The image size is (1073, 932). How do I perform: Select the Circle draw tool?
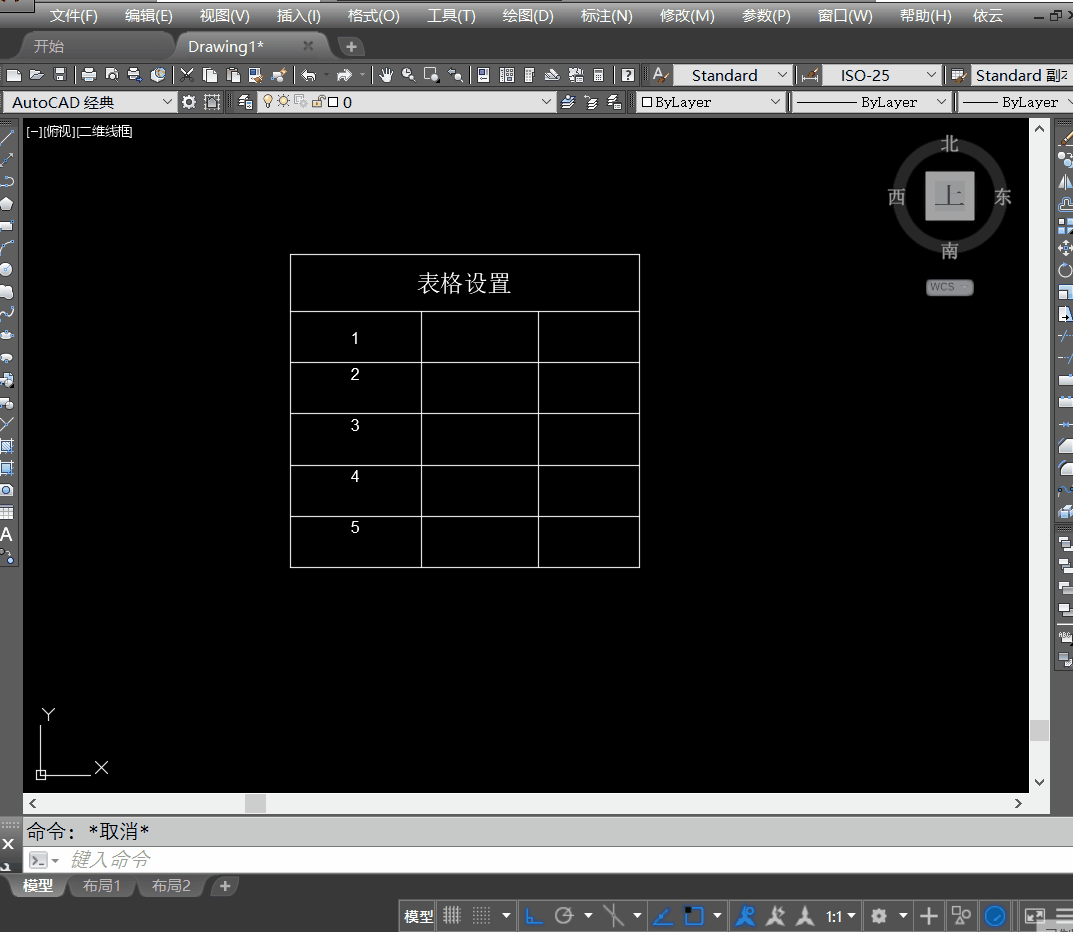7,270
